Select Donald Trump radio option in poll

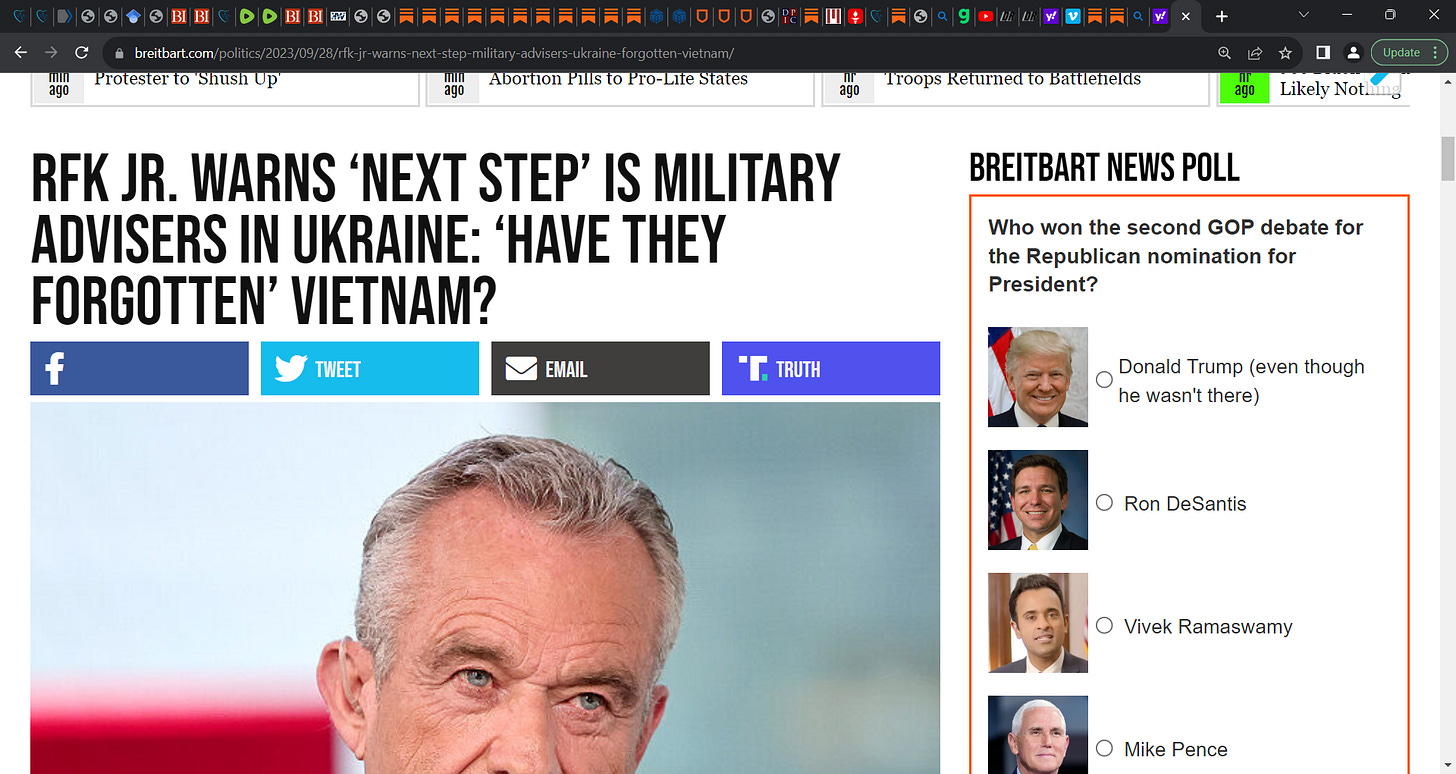pos(1104,380)
